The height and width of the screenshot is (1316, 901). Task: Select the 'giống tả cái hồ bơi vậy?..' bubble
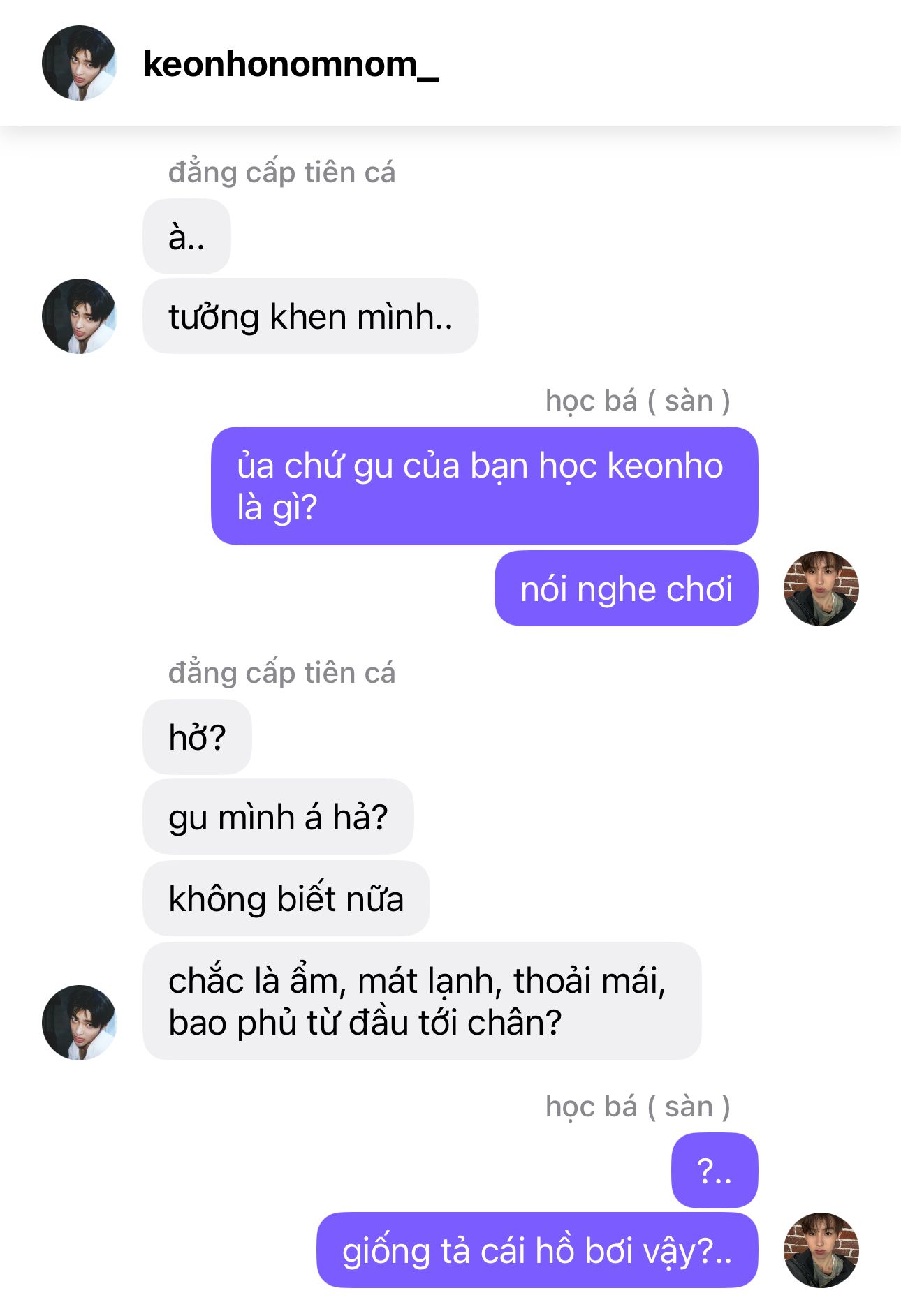point(537,1250)
